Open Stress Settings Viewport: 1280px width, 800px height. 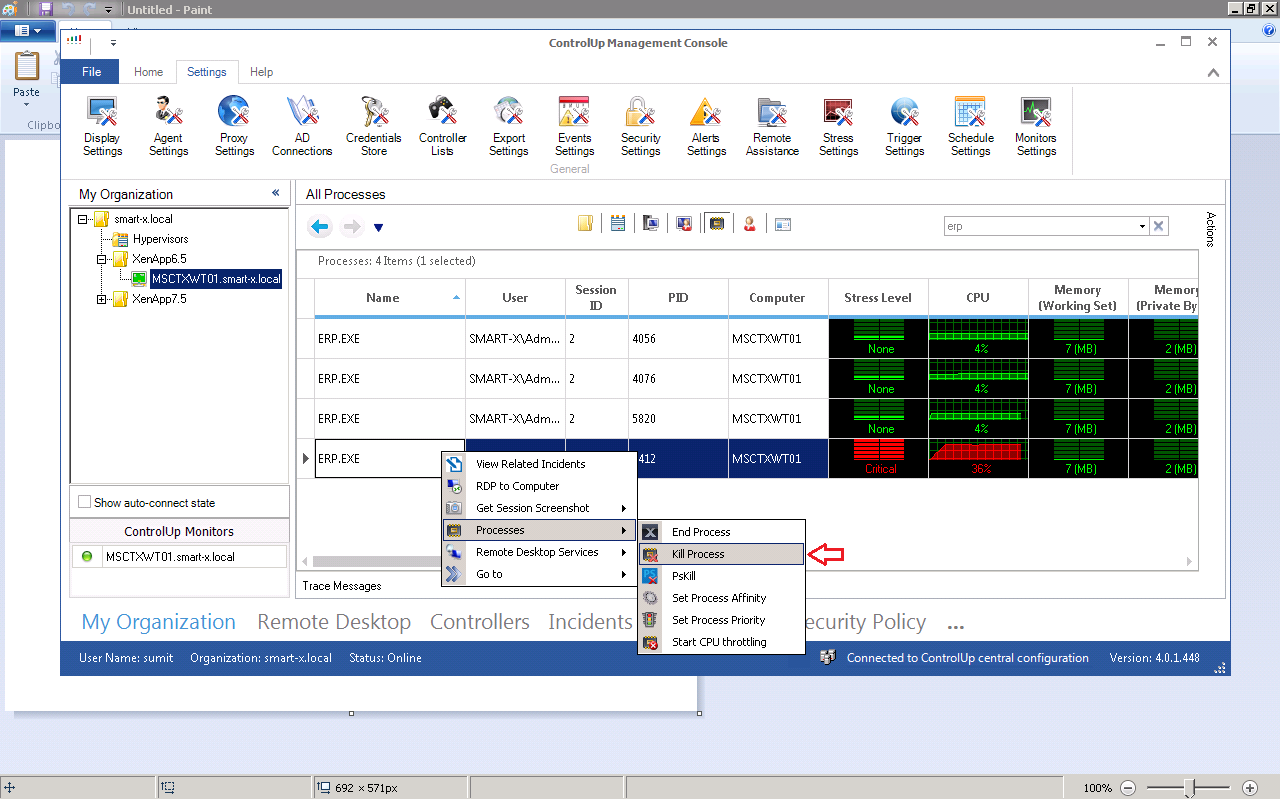[x=838, y=126]
